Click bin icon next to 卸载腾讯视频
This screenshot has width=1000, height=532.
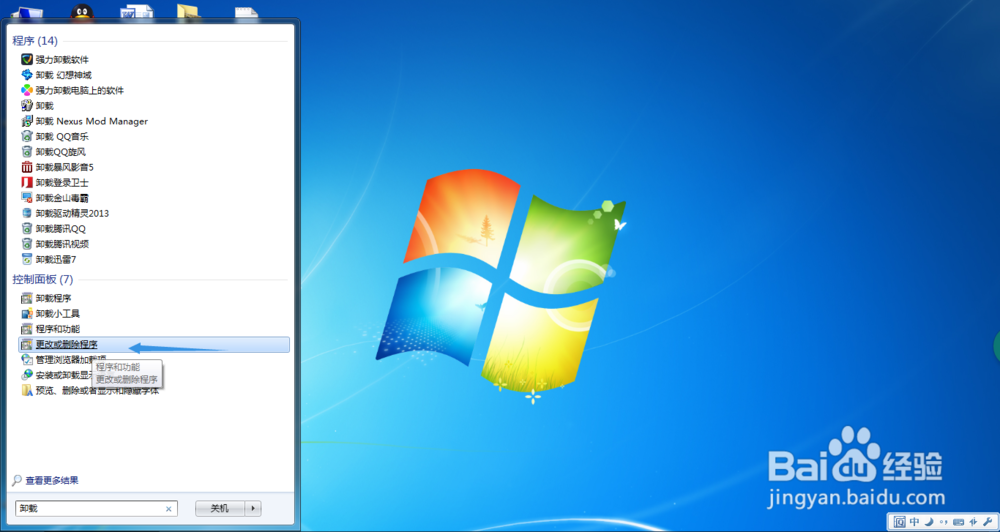[x=27, y=243]
